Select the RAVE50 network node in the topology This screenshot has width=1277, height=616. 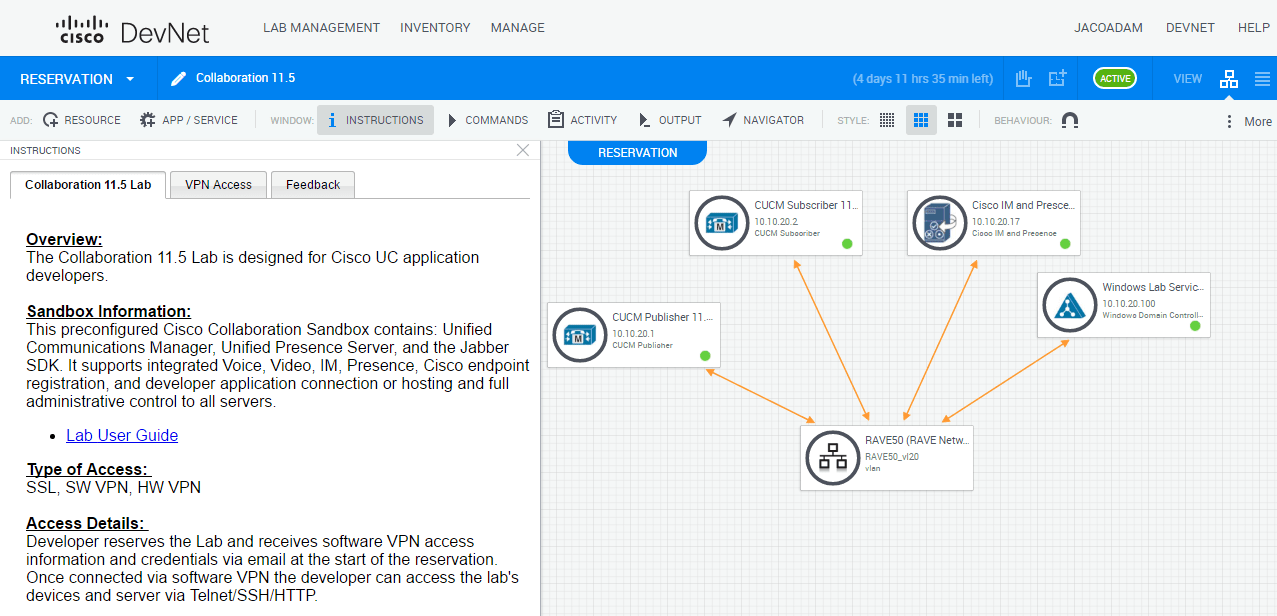(885, 457)
